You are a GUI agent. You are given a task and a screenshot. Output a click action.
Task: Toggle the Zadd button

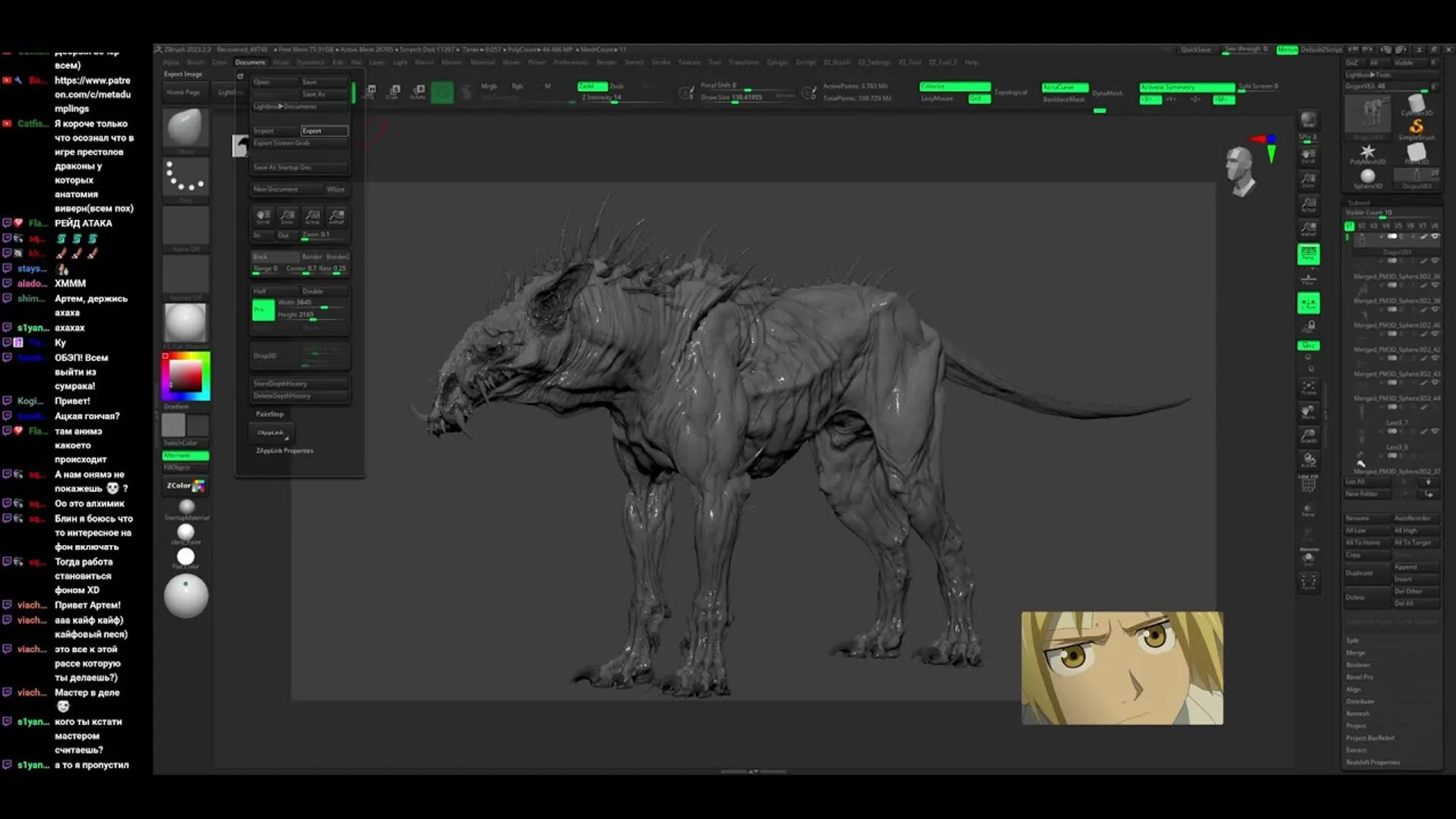[592, 86]
